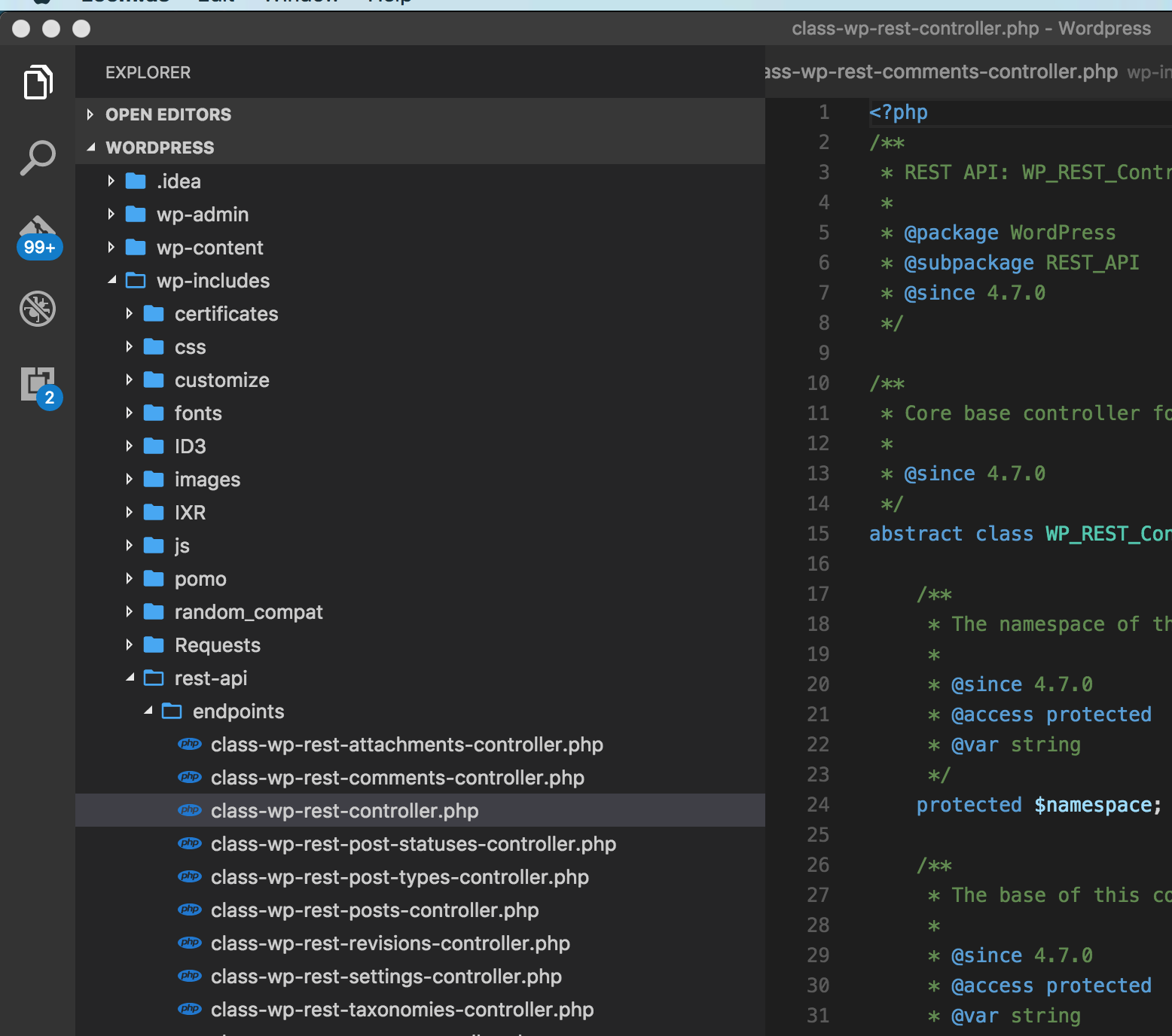1172x1036 pixels.
Task: Select the random_compat folder
Action: pyautogui.click(x=248, y=612)
